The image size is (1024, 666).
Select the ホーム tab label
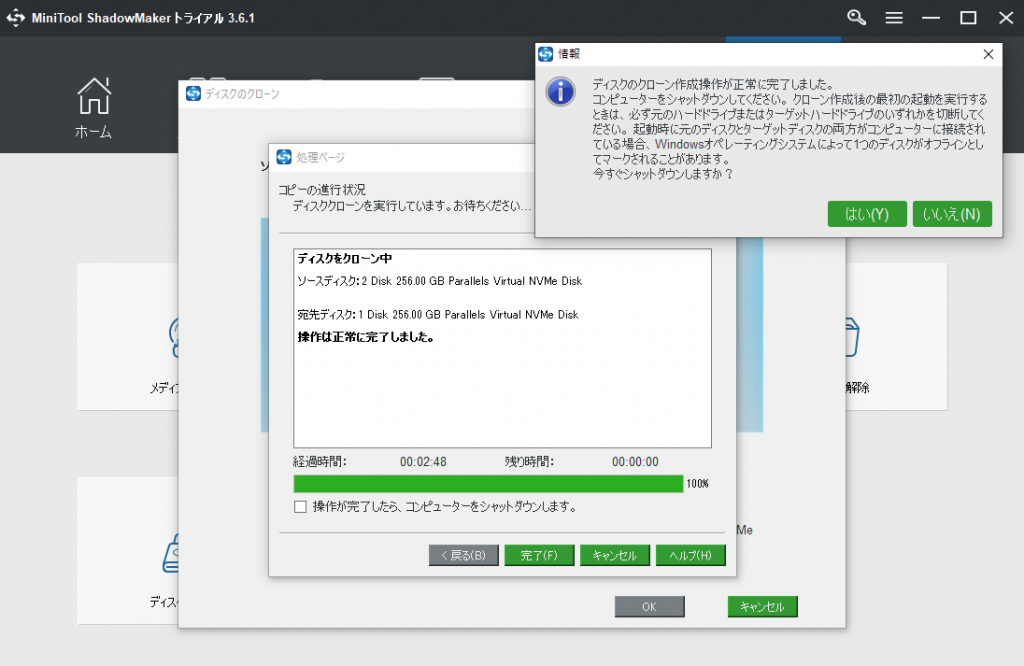coord(93,132)
